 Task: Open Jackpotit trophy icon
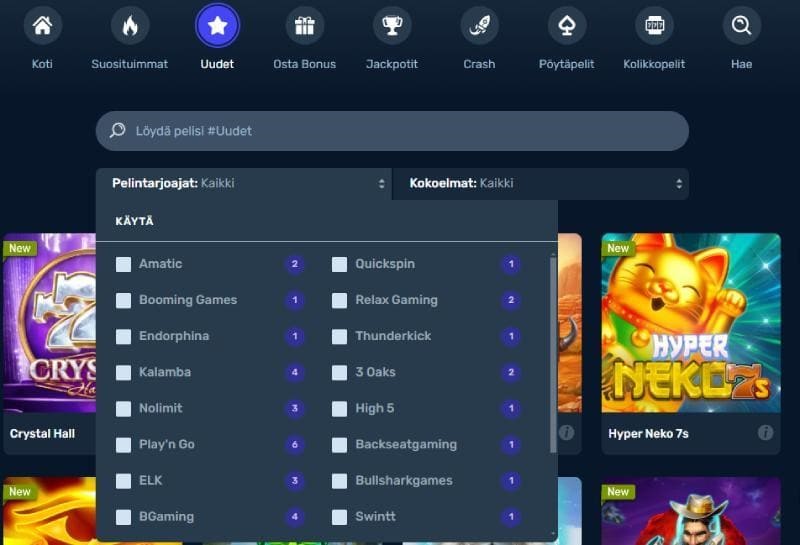(392, 25)
